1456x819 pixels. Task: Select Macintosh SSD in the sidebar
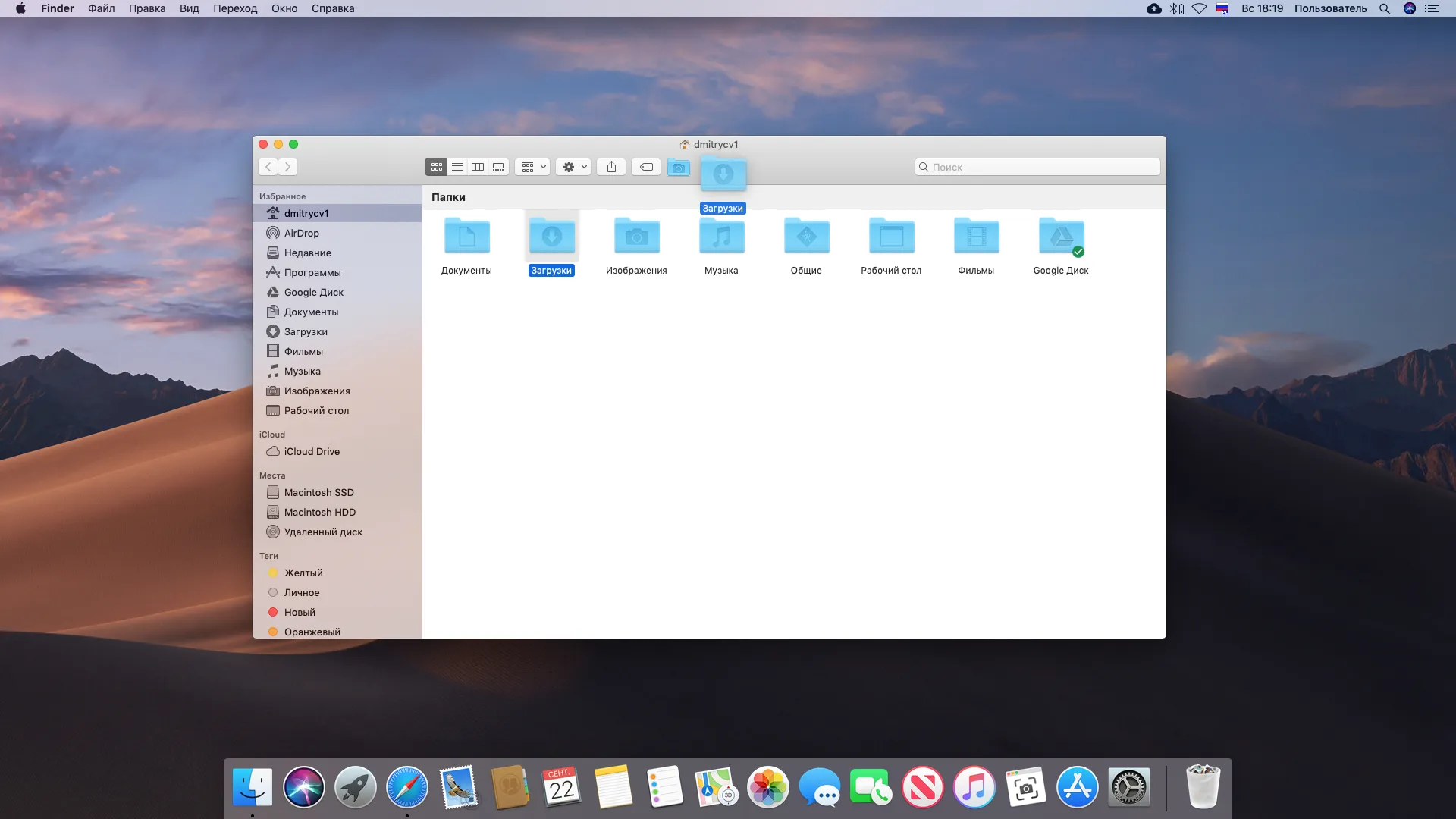click(337, 492)
